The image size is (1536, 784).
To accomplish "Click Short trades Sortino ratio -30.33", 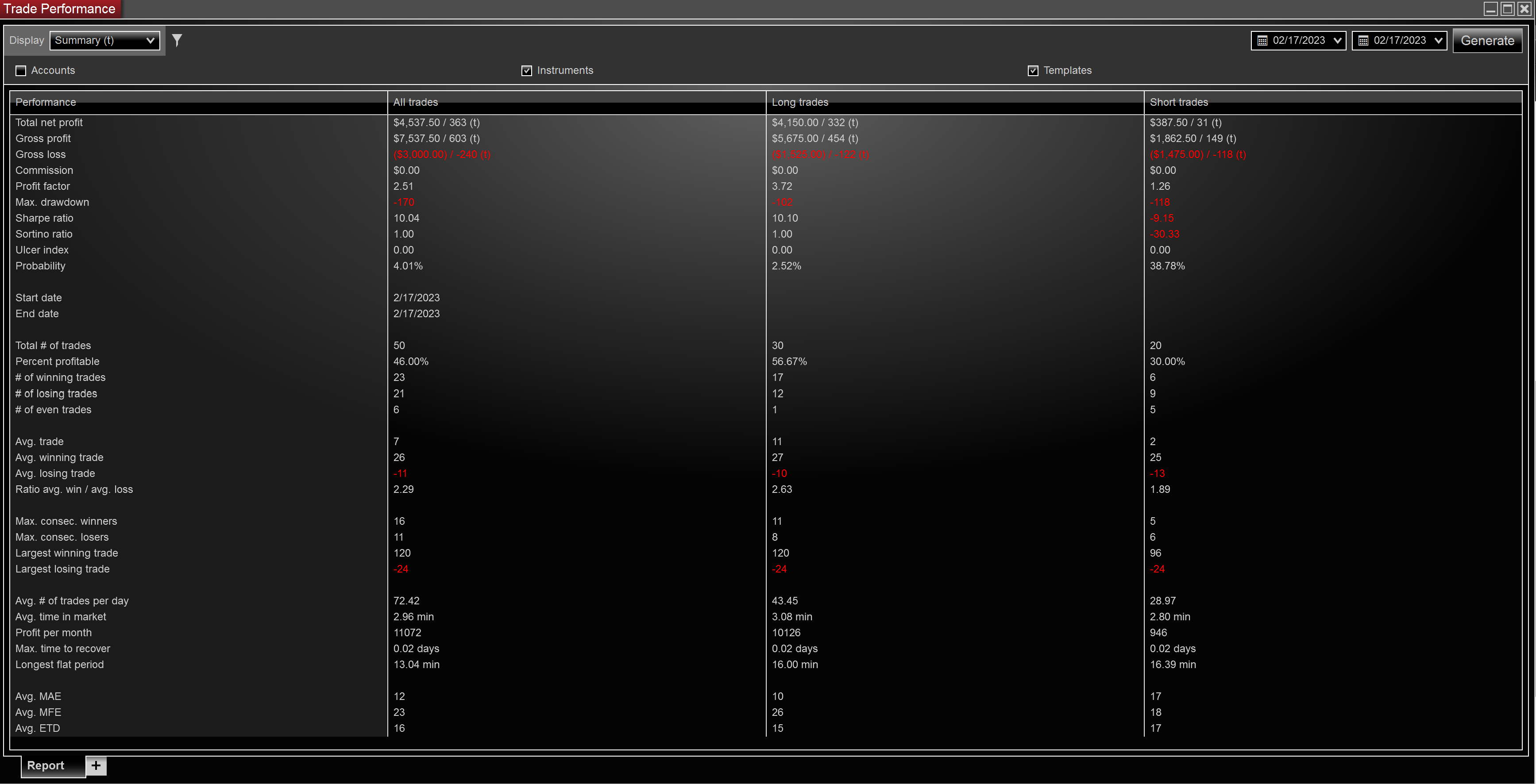I will [1165, 234].
